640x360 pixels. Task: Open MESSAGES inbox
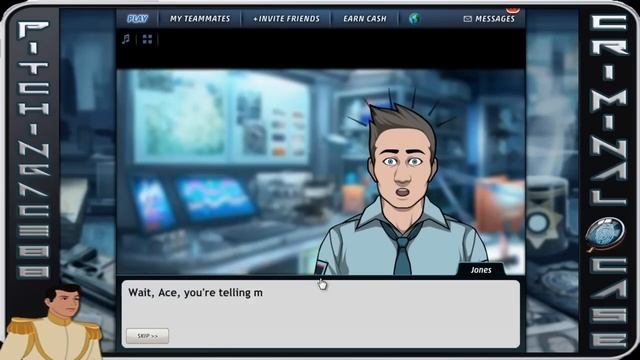[489, 19]
